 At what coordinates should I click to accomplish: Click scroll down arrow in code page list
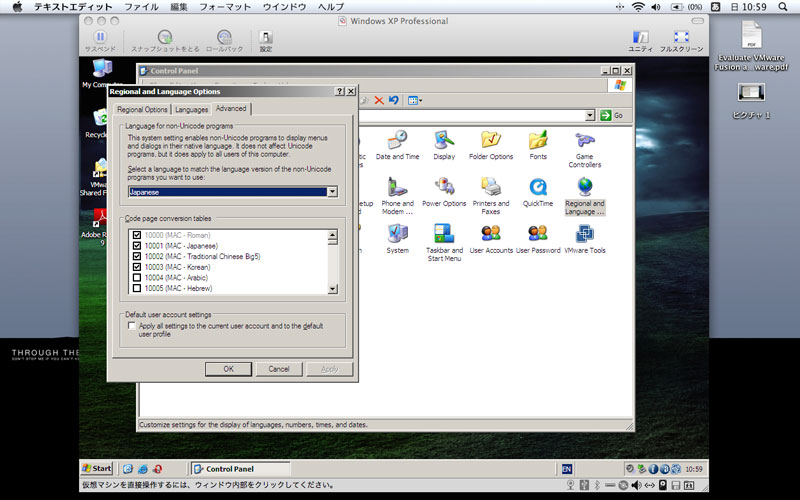point(332,289)
